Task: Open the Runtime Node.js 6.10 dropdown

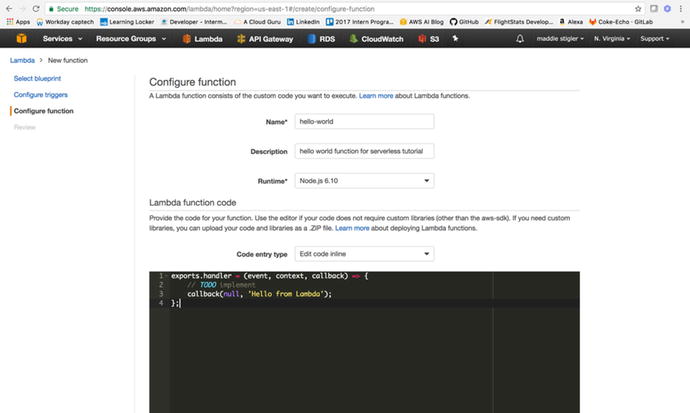Action: click(364, 181)
